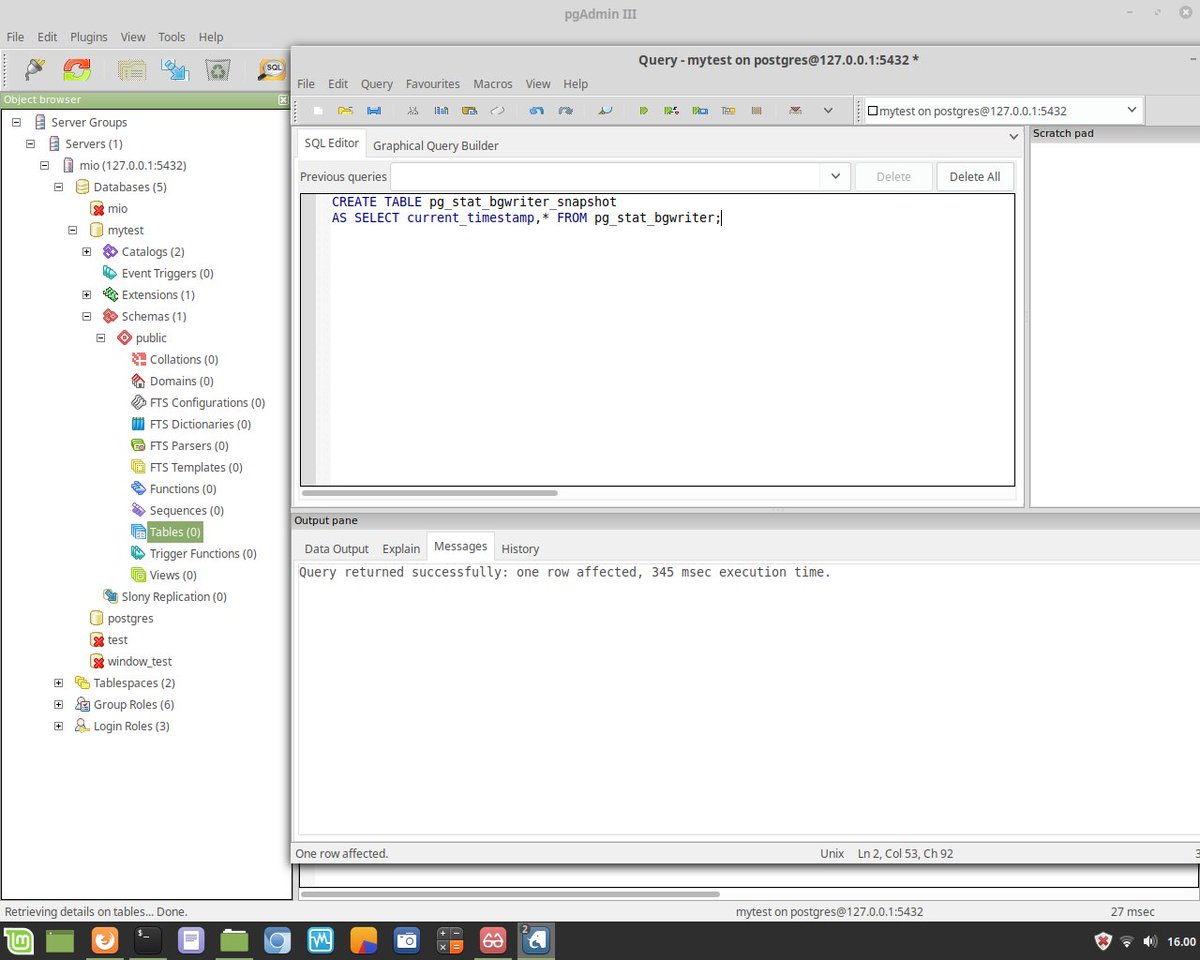The width and height of the screenshot is (1200, 960).
Task: Expand the Catalogs (2) node
Action: pyautogui.click(x=86, y=251)
